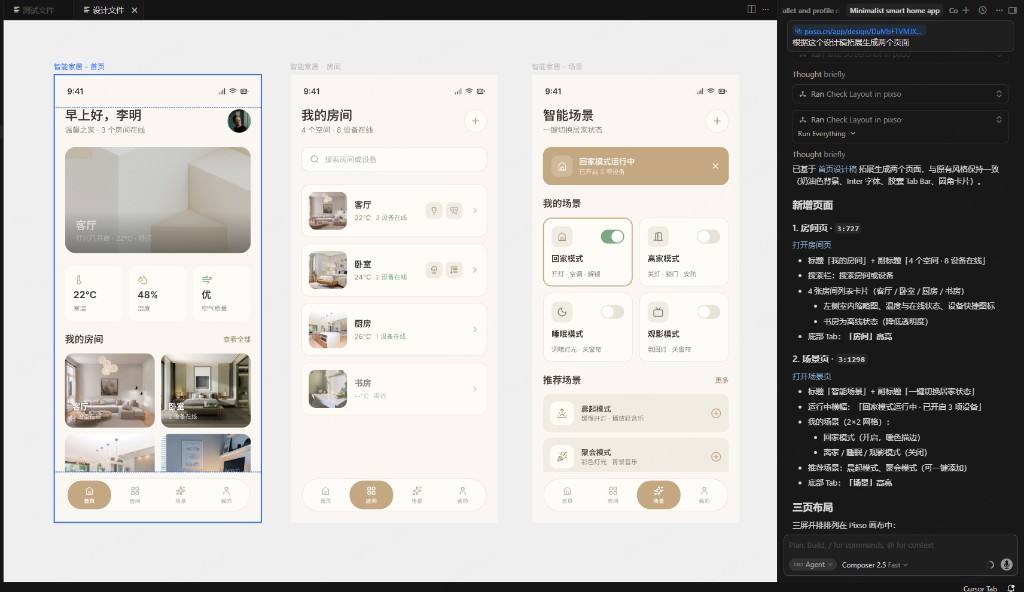This screenshot has width=1024, height=592.
Task: Click 更多 next to 推荐场景
Action: click(721, 380)
